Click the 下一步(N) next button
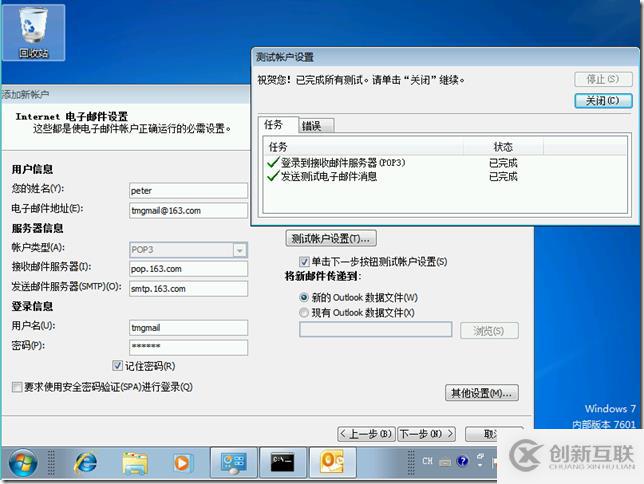The height and width of the screenshot is (484, 644). click(427, 434)
